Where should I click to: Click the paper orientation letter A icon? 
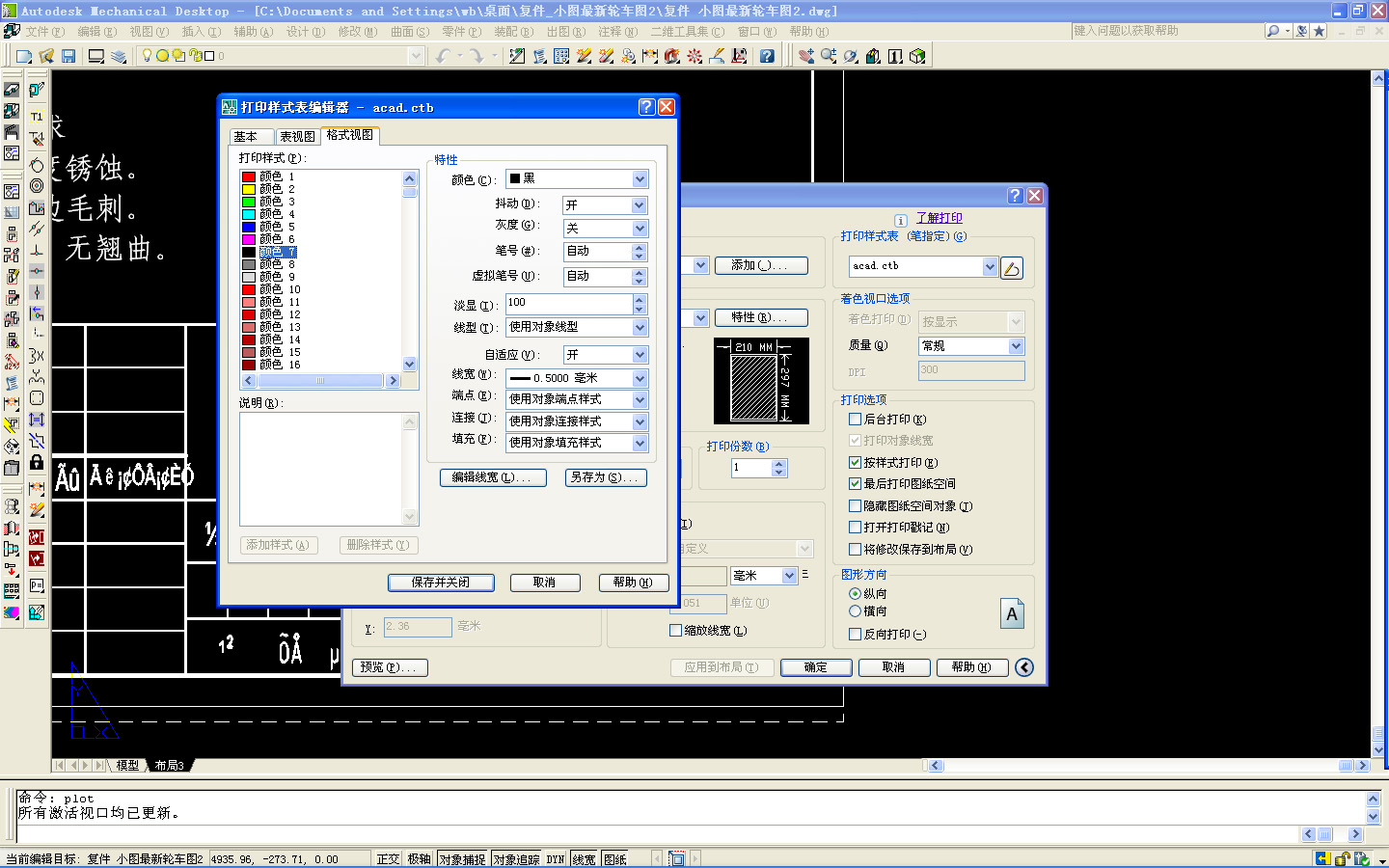pos(1012,613)
